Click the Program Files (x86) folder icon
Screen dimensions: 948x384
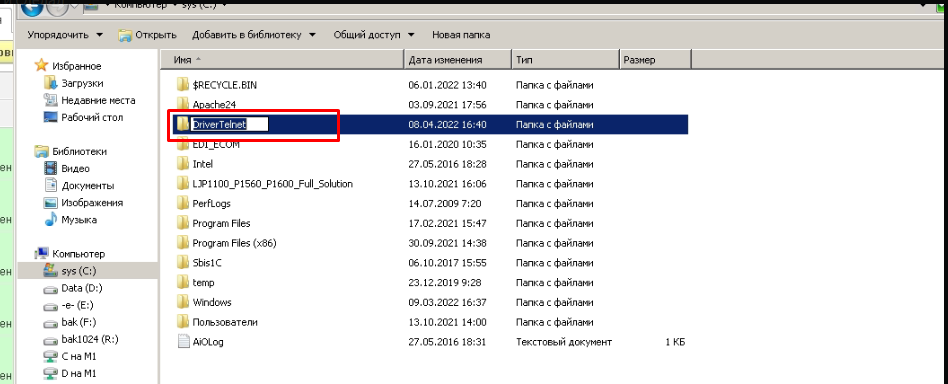183,242
